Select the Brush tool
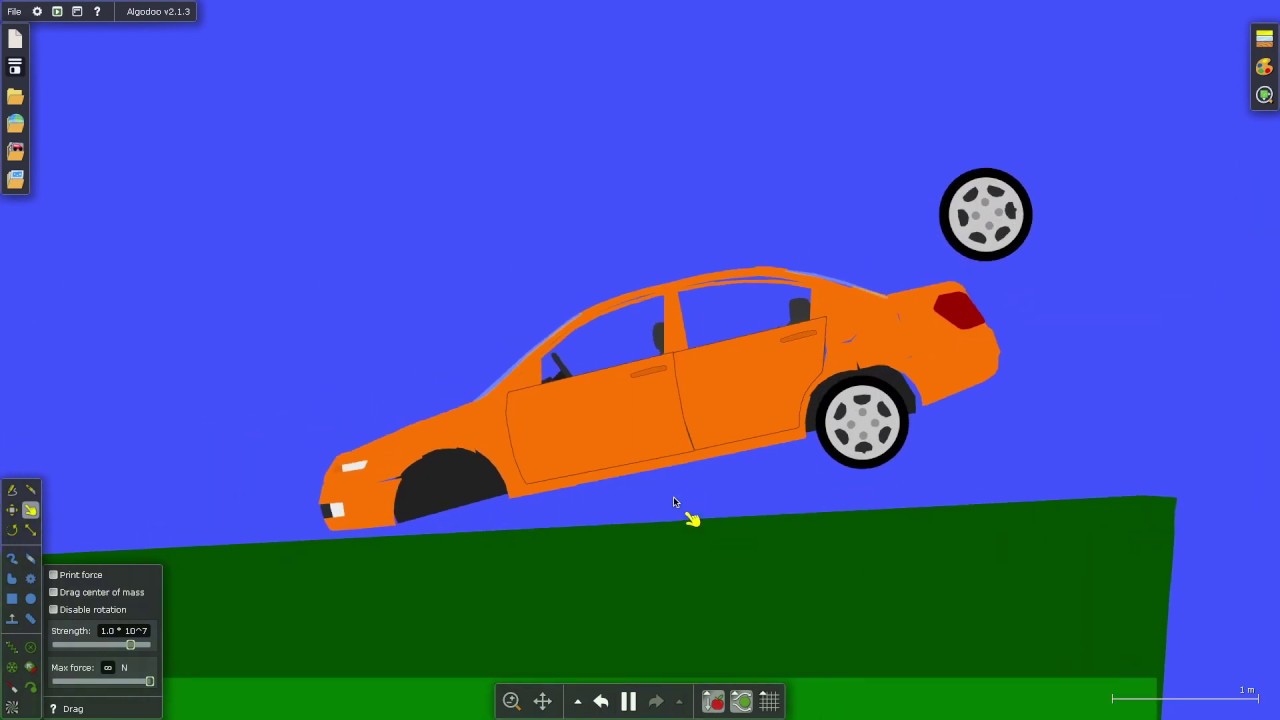 coord(12,558)
